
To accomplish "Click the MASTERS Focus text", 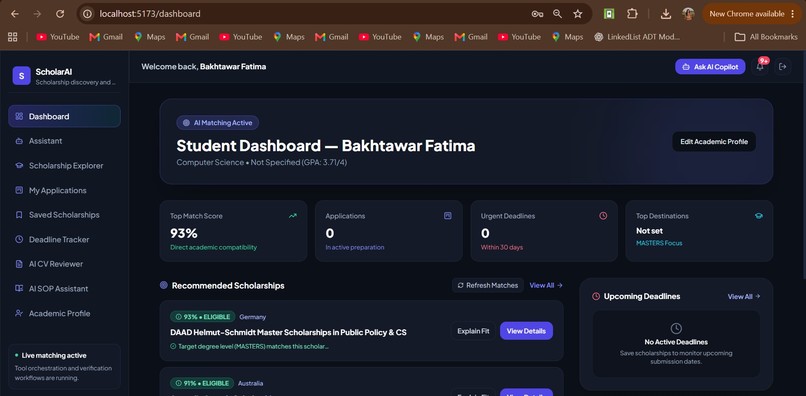I will [659, 243].
